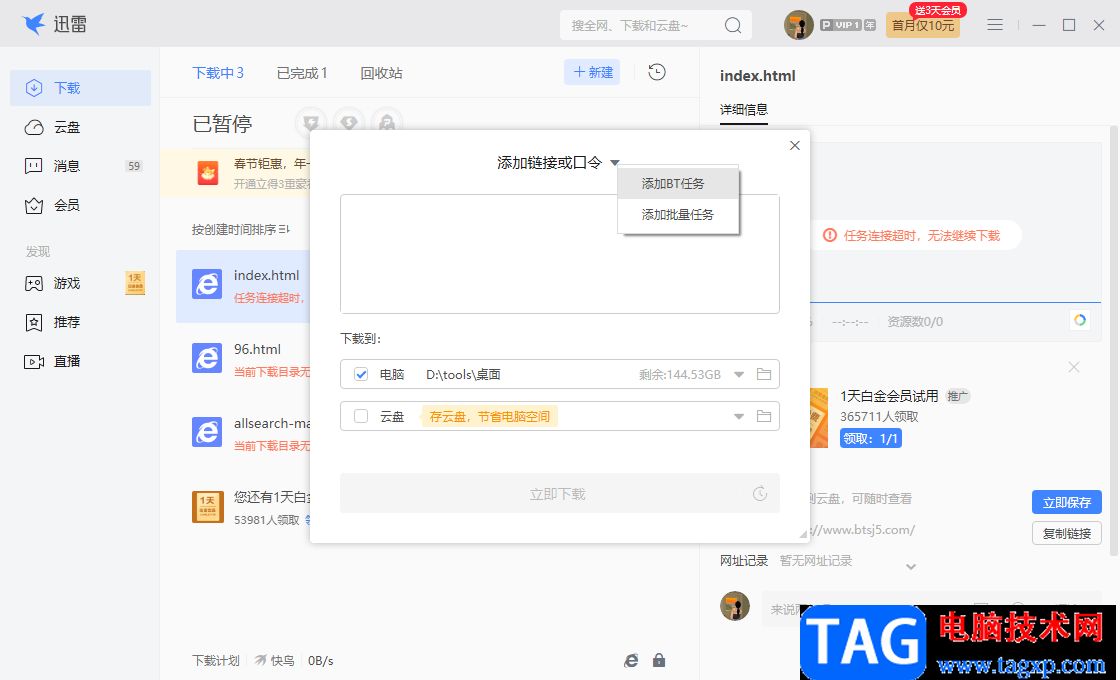Open the download history clock icon
This screenshot has width=1120, height=680.
[656, 72]
